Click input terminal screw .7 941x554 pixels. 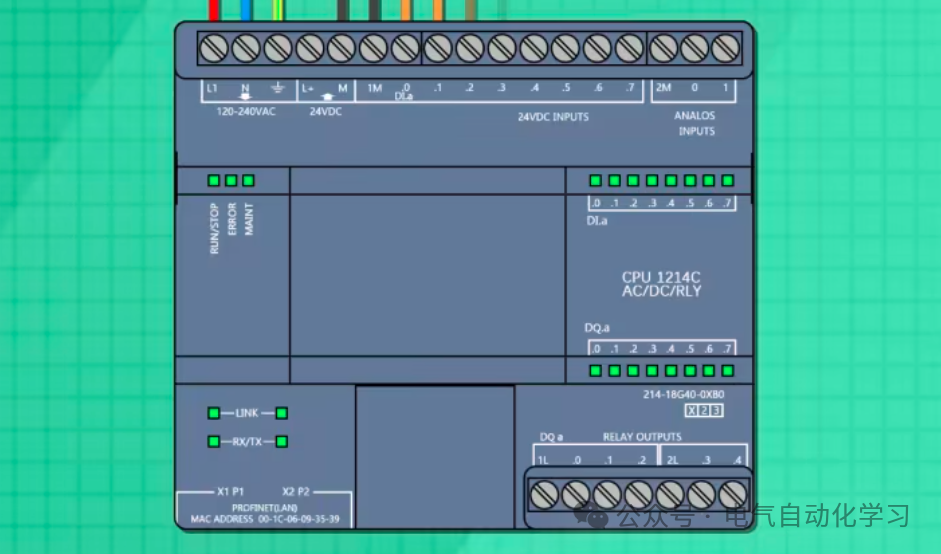coord(630,49)
